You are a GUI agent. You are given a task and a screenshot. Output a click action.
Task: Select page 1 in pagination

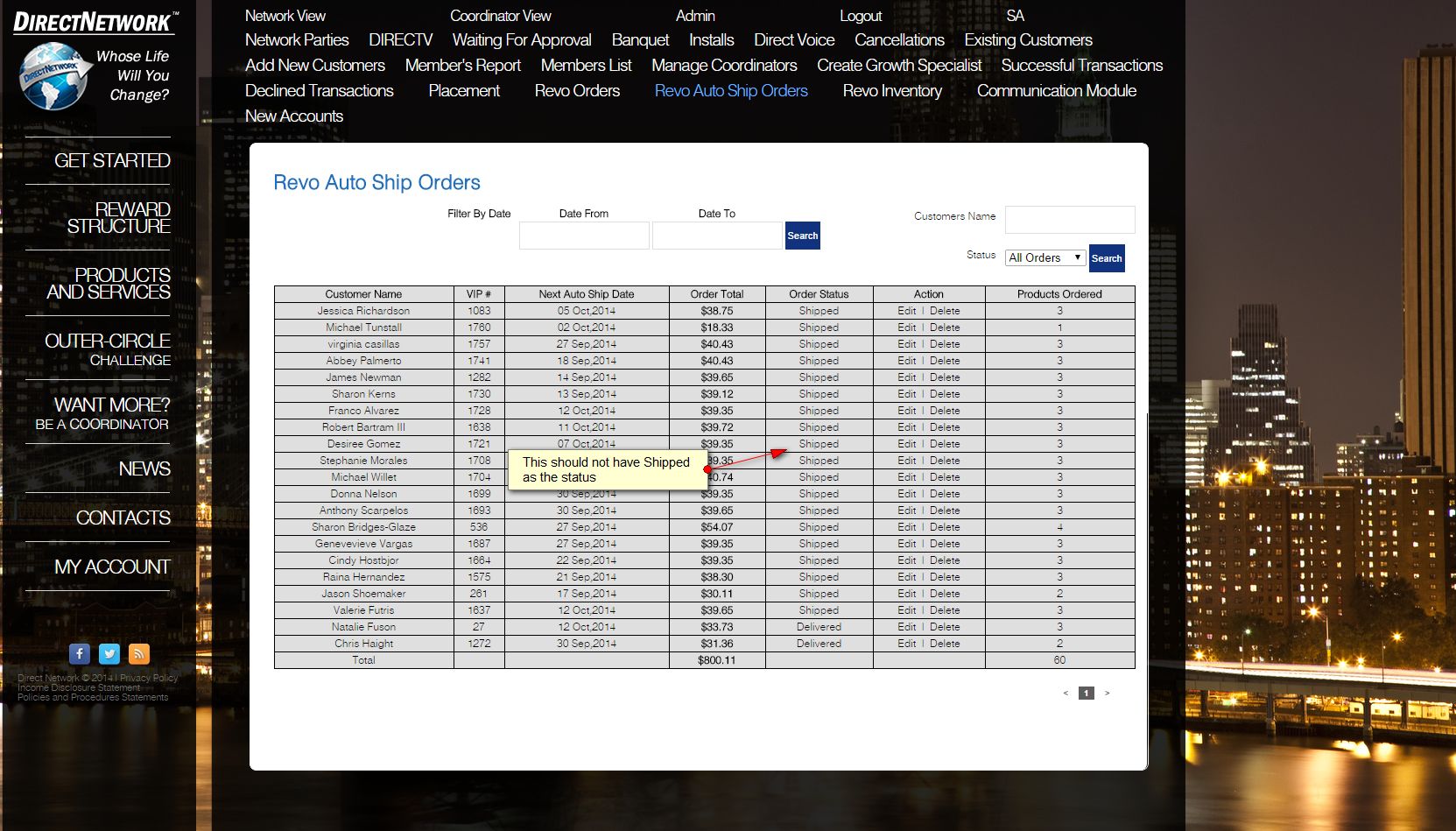[1086, 694]
